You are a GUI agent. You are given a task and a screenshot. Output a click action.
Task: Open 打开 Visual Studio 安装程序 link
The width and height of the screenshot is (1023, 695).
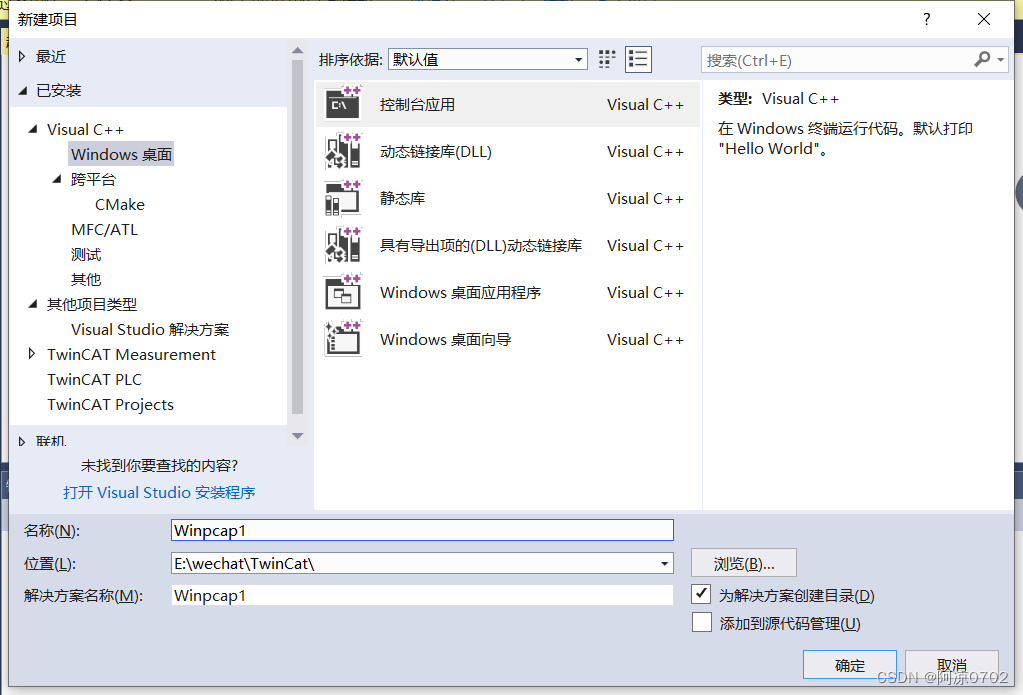(x=159, y=492)
